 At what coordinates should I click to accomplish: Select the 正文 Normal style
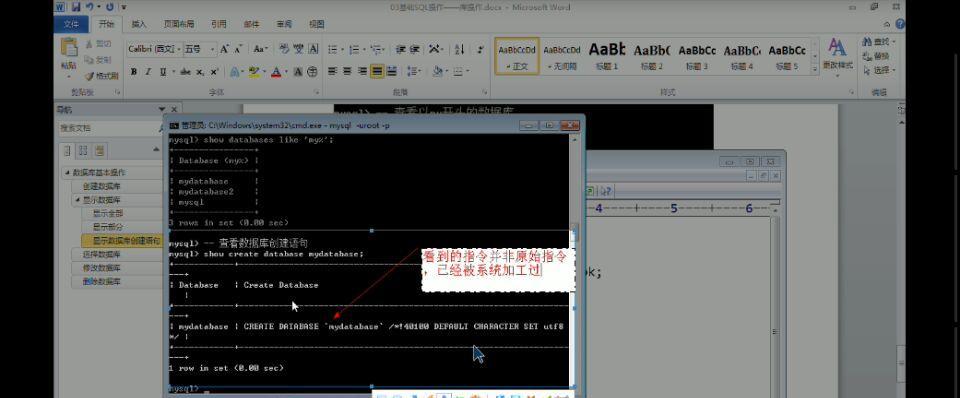(517, 56)
